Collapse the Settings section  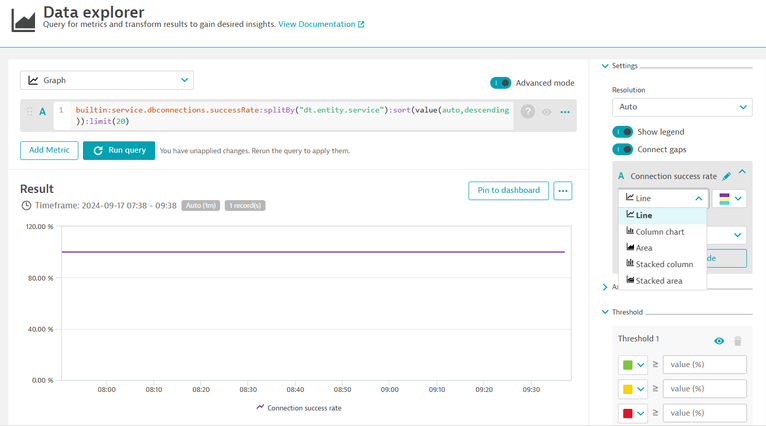pyautogui.click(x=605, y=66)
